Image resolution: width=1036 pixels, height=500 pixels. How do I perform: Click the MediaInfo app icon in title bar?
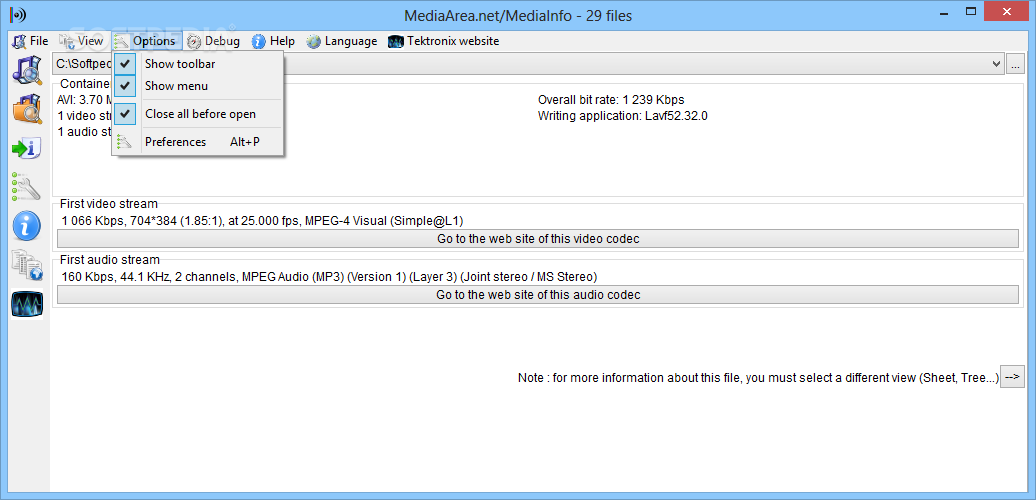pyautogui.click(x=17, y=15)
